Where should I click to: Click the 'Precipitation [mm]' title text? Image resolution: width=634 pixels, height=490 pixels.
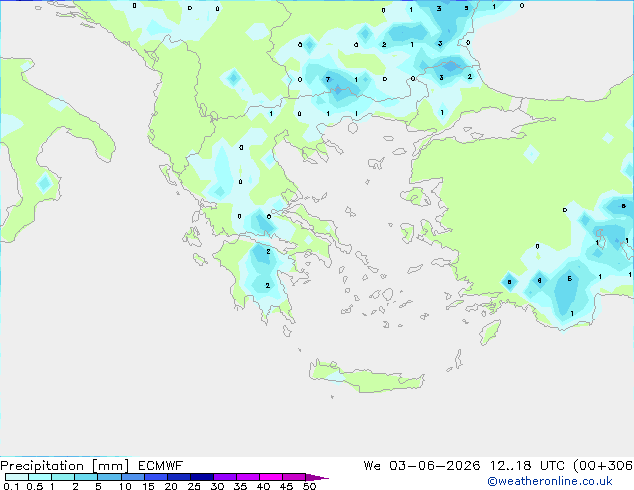(65, 466)
